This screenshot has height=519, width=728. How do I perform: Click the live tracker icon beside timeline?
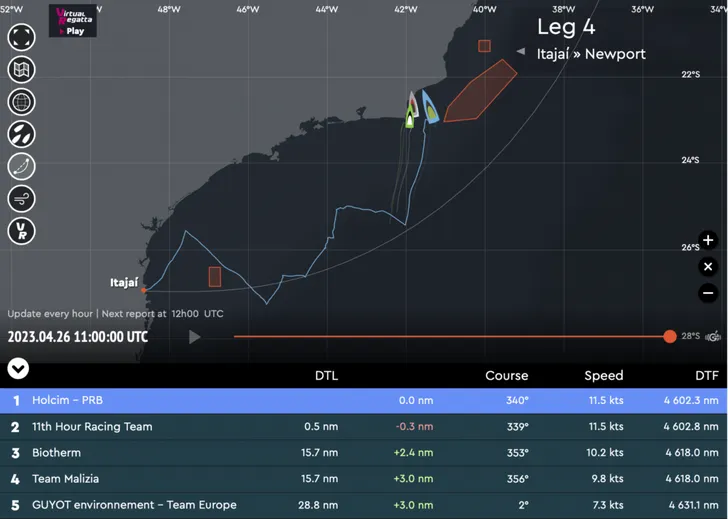click(x=713, y=337)
